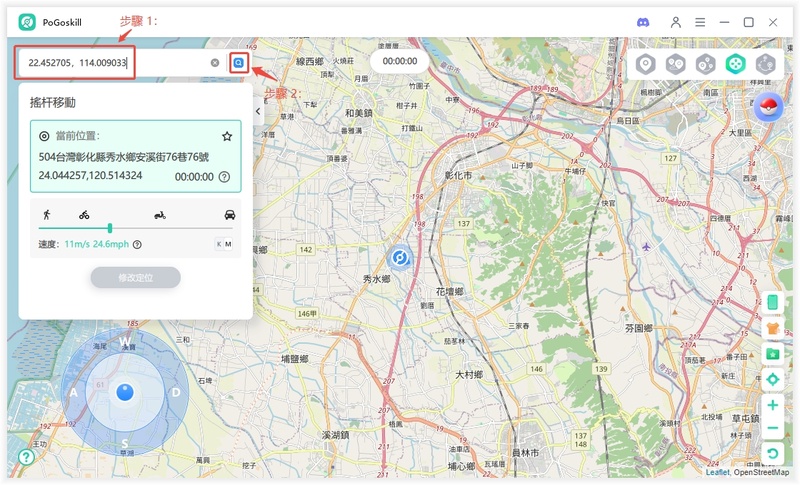
Task: Select the bicycle speed preset
Action: click(84, 215)
